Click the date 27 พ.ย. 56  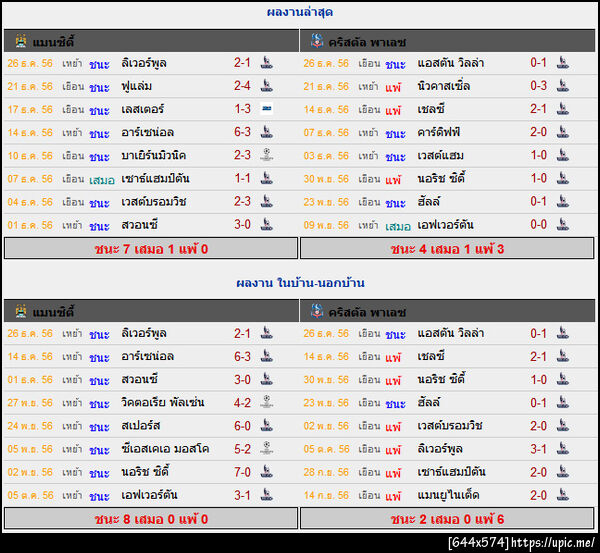tap(30, 403)
